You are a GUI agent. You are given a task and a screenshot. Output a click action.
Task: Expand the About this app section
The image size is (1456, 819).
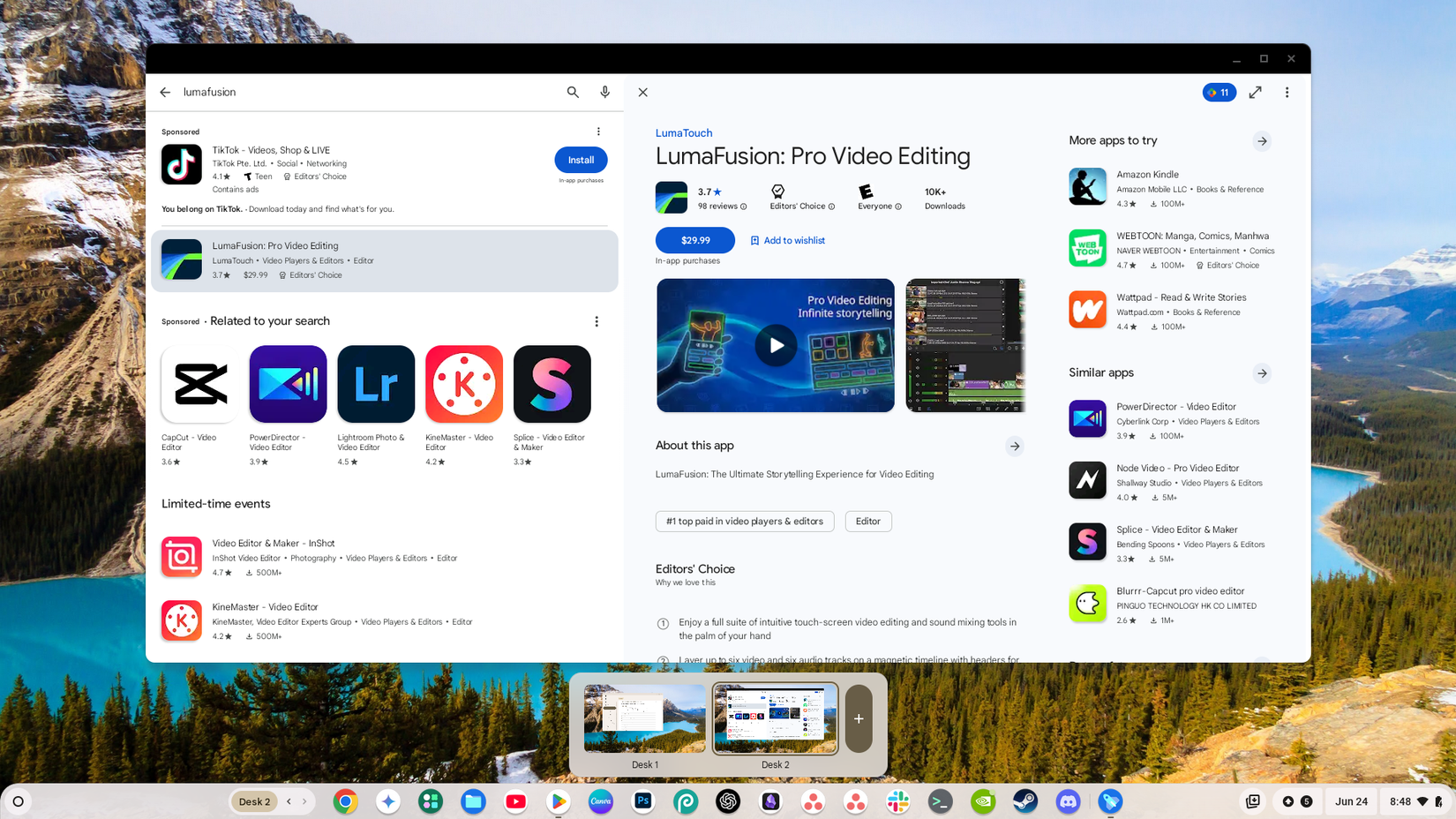click(x=1015, y=446)
